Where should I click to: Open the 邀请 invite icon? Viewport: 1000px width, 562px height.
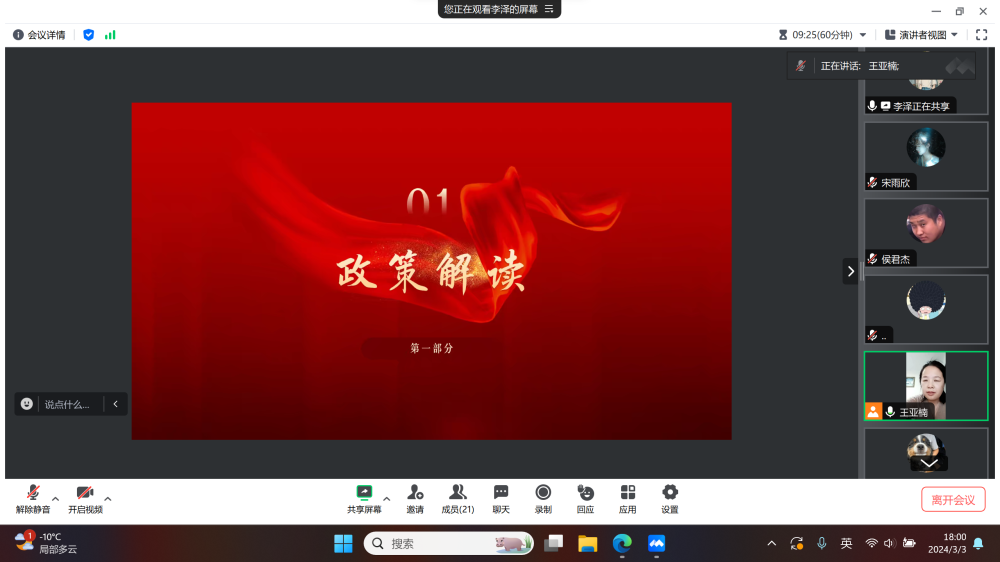pos(415,492)
